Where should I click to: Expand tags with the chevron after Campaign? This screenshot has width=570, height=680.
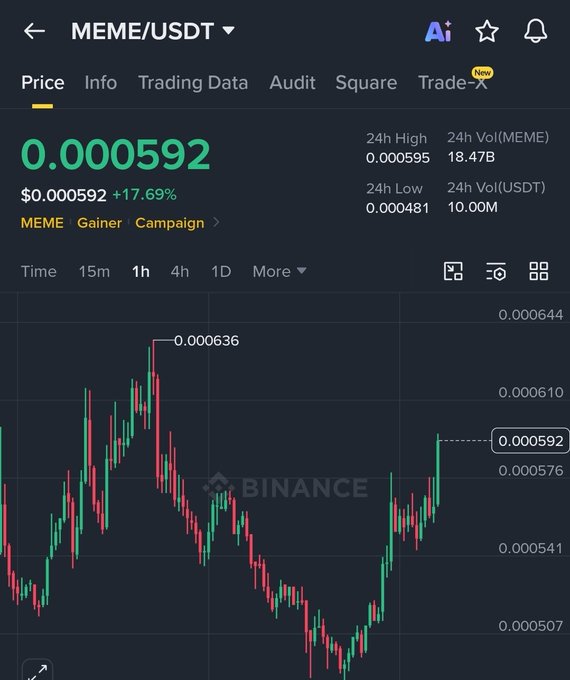click(216, 222)
